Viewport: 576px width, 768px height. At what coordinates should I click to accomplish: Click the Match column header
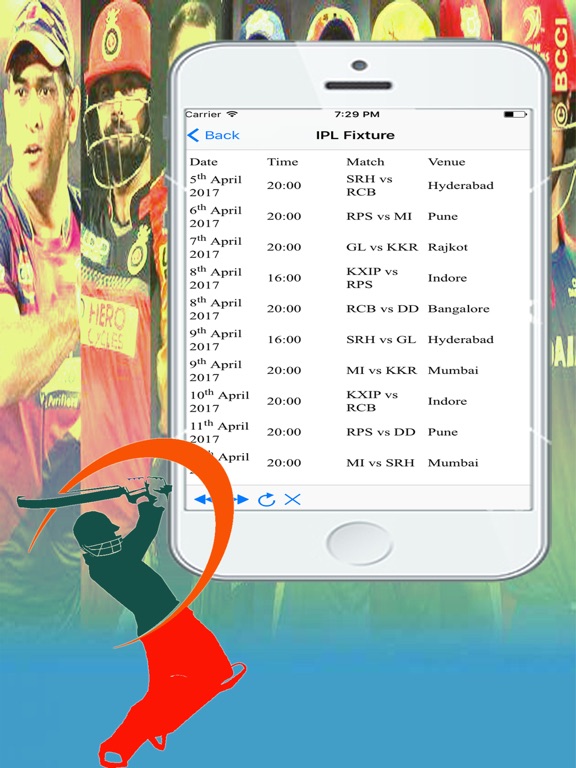pyautogui.click(x=365, y=162)
